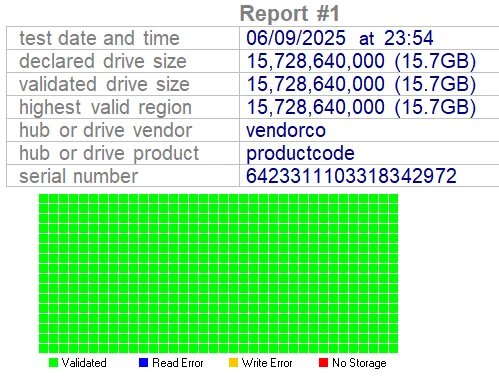Click the Report #1 heading
Viewport: 499px width, 379px height.
point(289,14)
